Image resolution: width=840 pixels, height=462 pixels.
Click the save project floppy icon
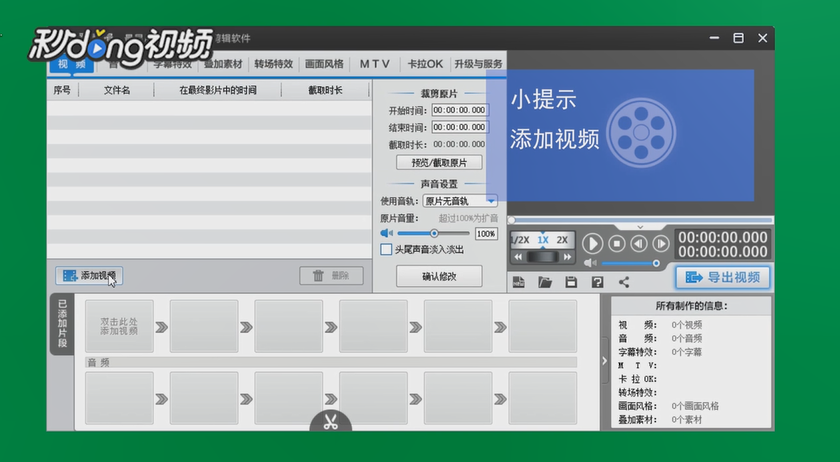point(571,282)
